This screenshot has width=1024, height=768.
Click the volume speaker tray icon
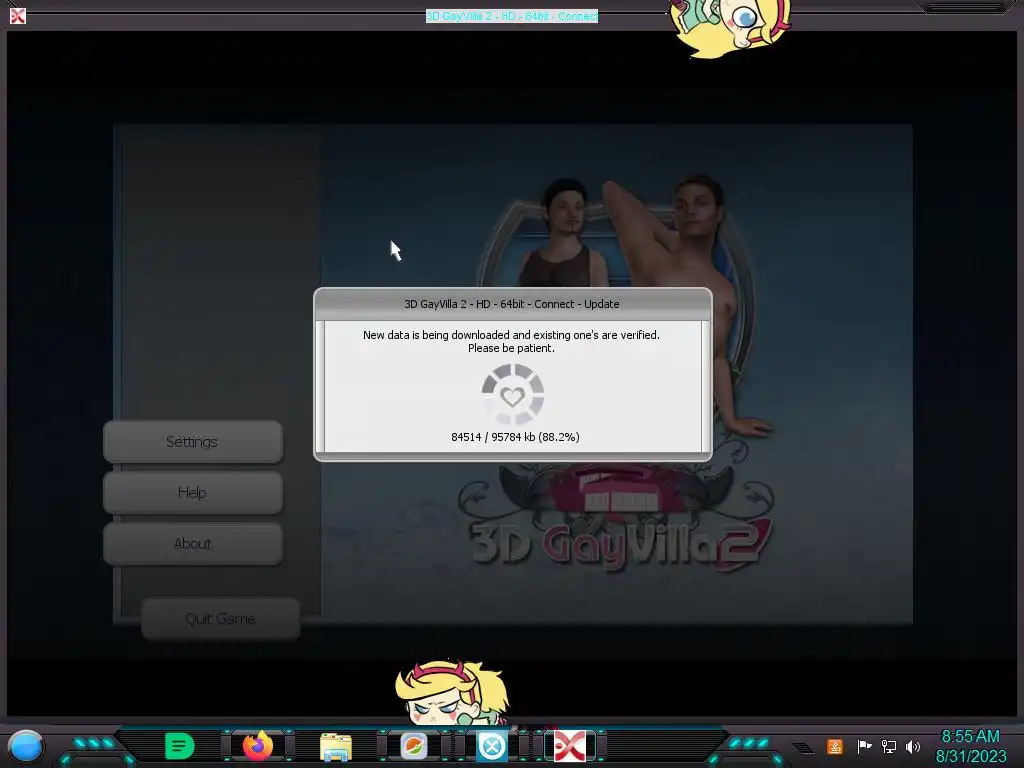[x=913, y=746]
